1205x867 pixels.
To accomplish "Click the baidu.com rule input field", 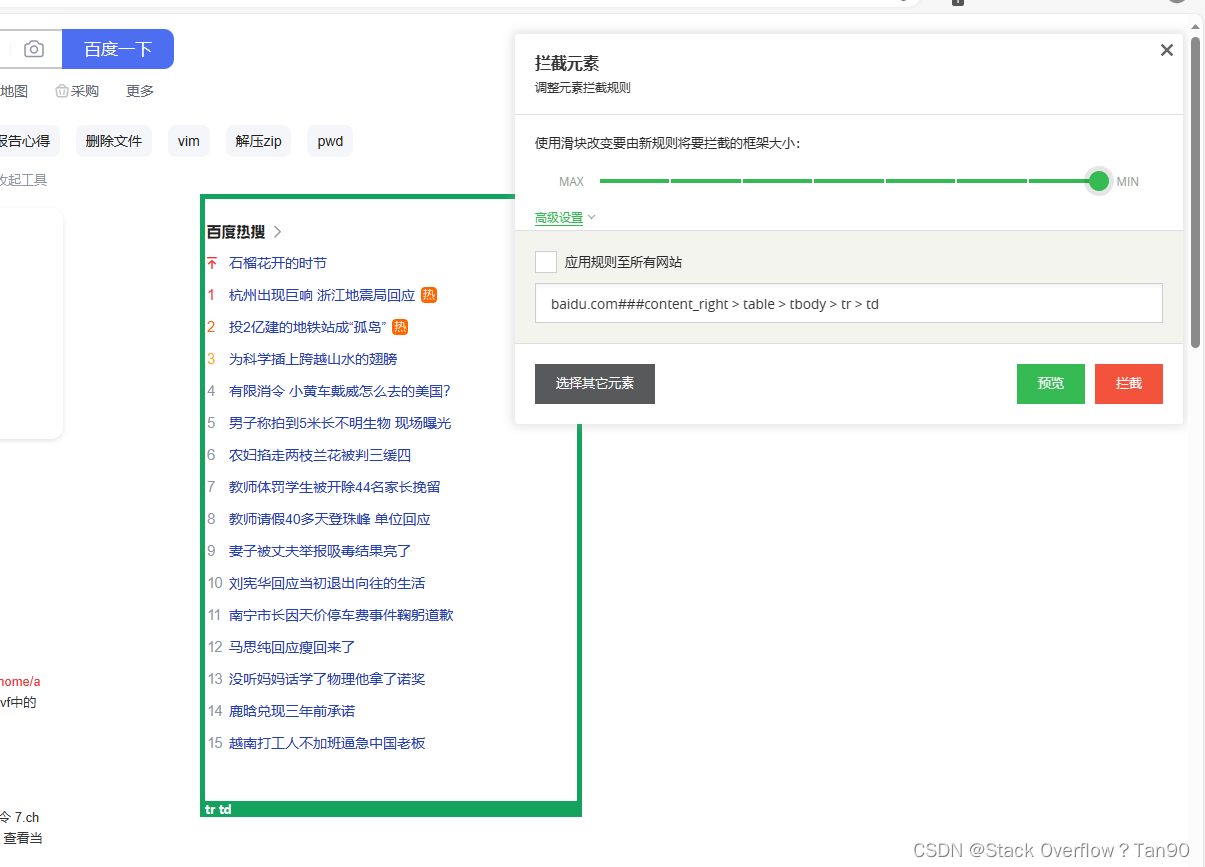I will click(x=849, y=303).
